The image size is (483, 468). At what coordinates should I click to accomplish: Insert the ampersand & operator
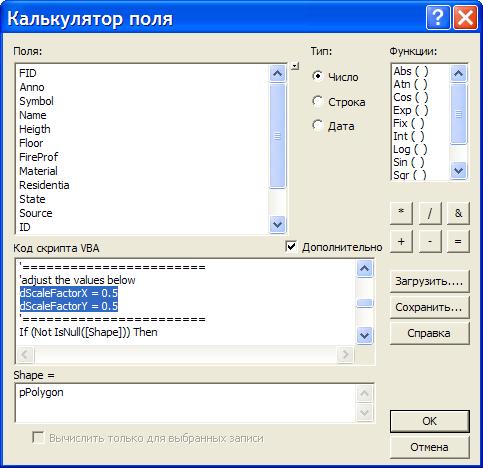point(458,213)
